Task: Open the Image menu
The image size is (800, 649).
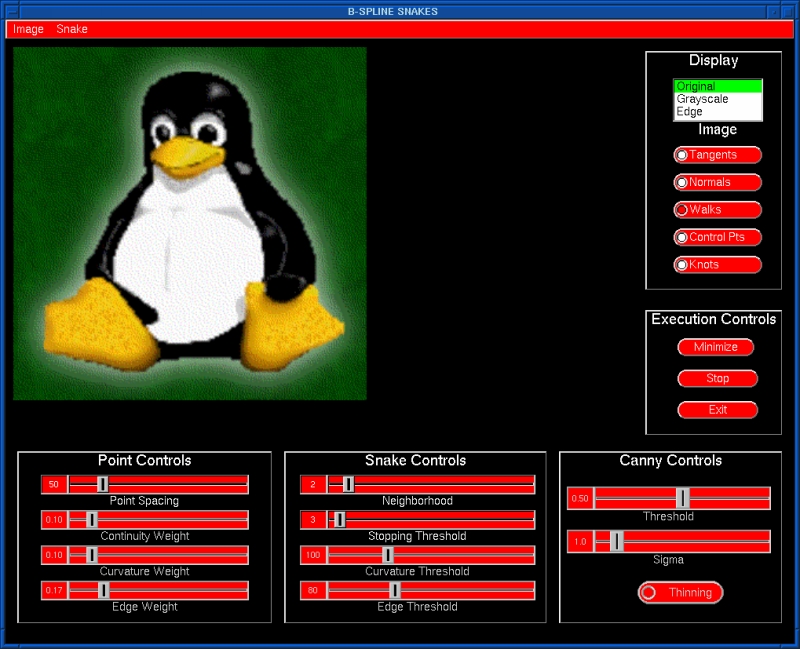Action: point(28,29)
